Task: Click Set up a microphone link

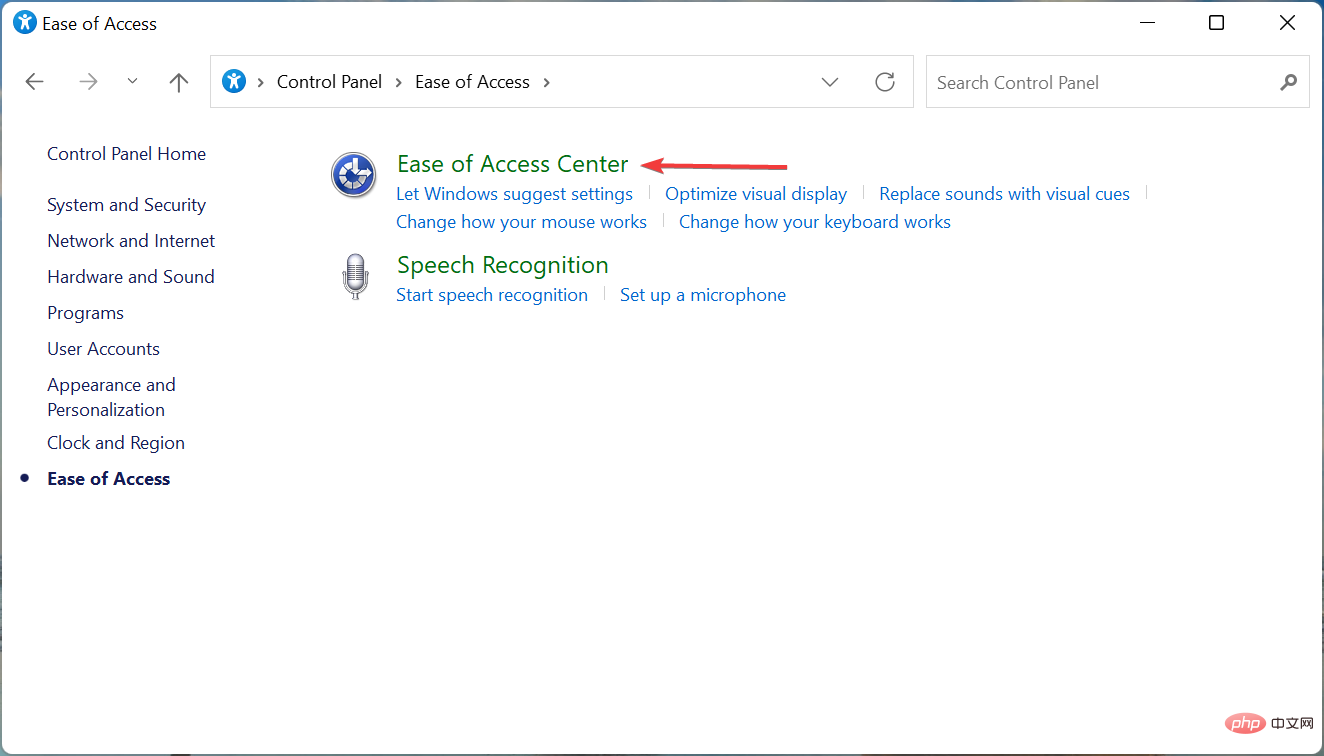Action: 703,295
